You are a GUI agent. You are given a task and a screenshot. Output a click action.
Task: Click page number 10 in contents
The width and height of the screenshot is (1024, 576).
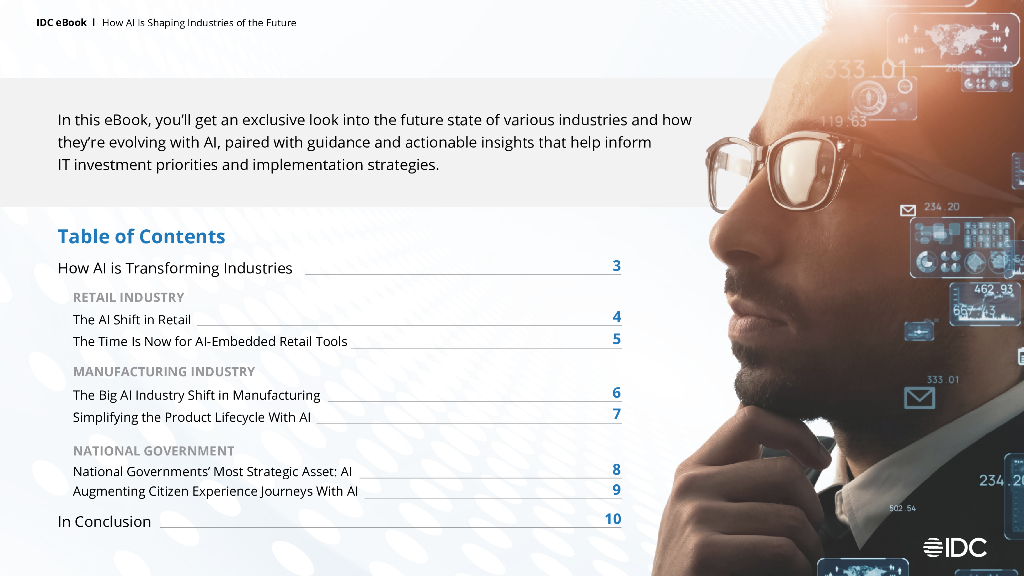pyautogui.click(x=613, y=519)
